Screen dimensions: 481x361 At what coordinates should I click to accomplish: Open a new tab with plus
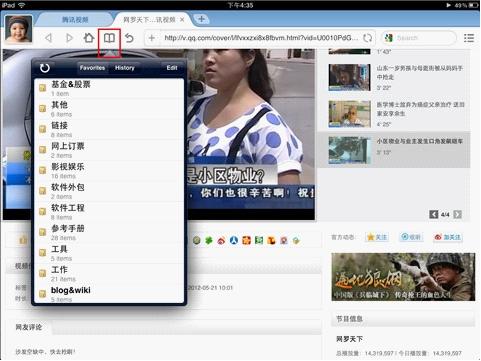click(x=201, y=19)
